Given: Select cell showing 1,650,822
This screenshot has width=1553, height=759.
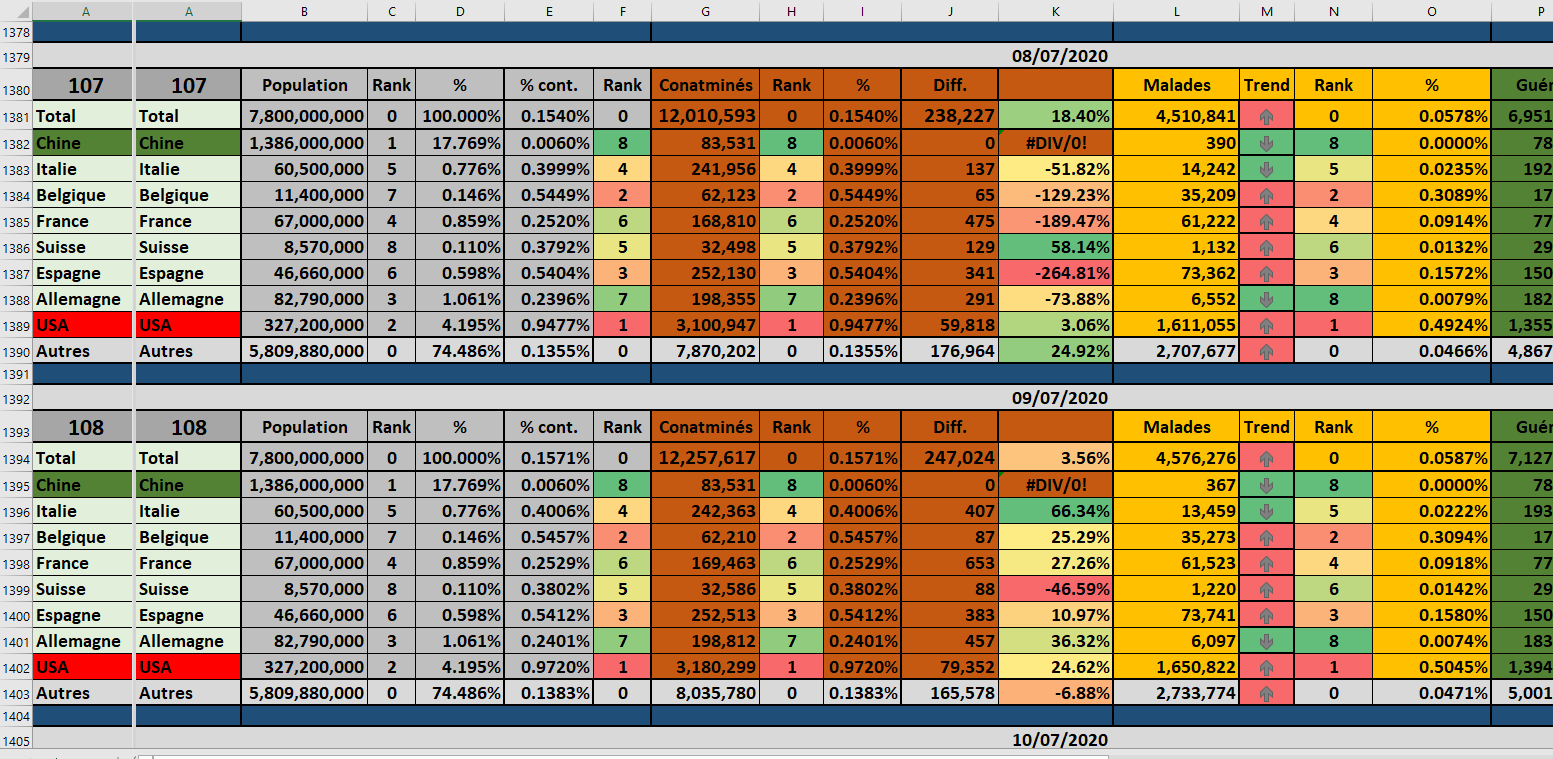Looking at the screenshot, I should (x=1176, y=667).
